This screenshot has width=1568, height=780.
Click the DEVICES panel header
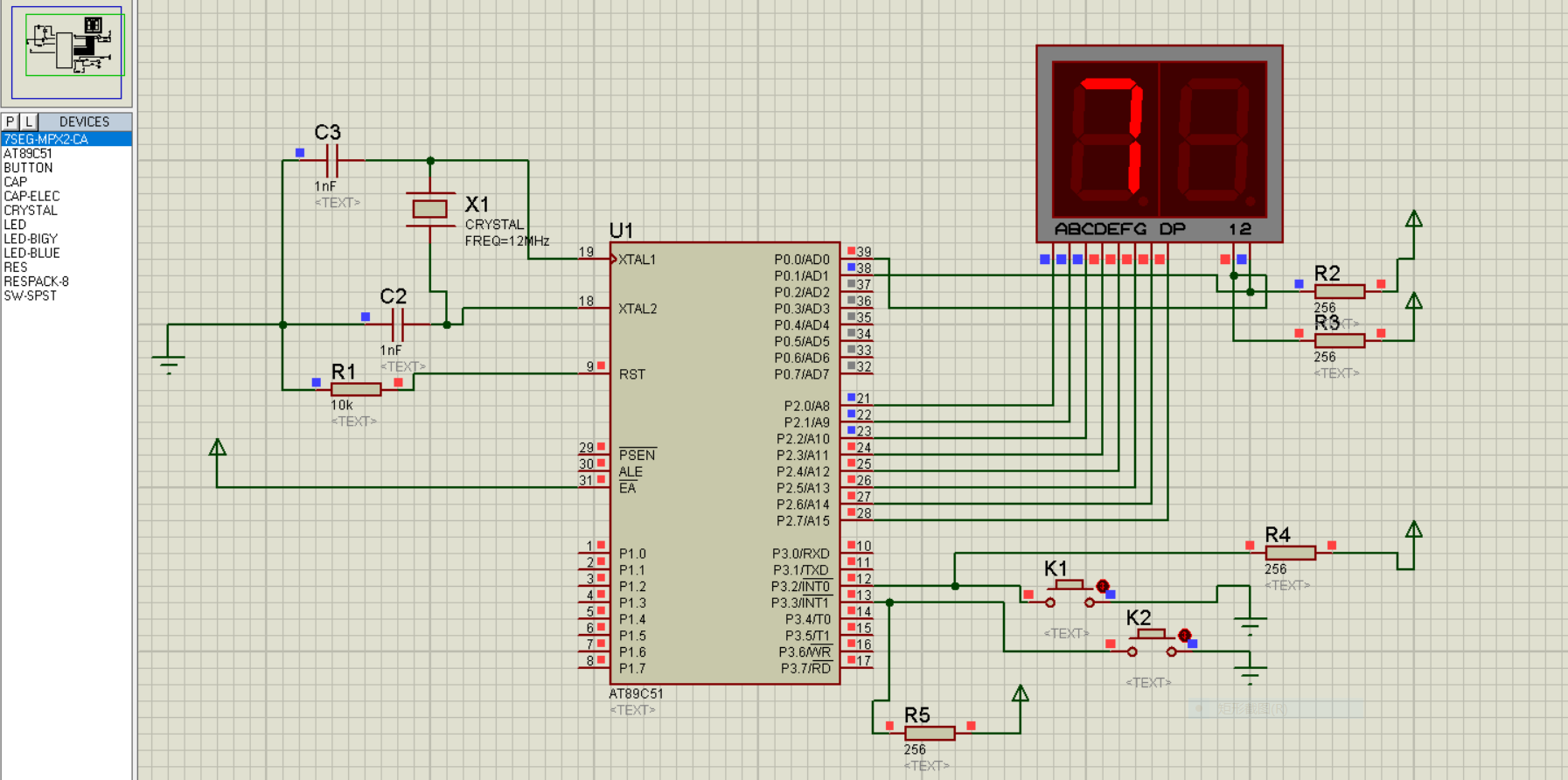(x=85, y=122)
